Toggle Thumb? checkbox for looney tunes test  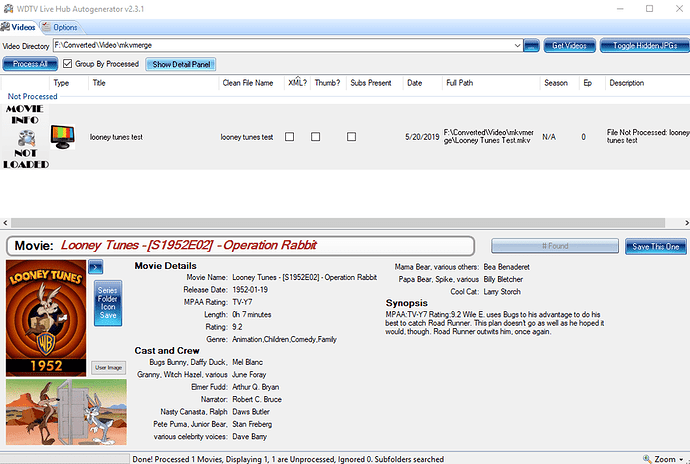tap(316, 137)
